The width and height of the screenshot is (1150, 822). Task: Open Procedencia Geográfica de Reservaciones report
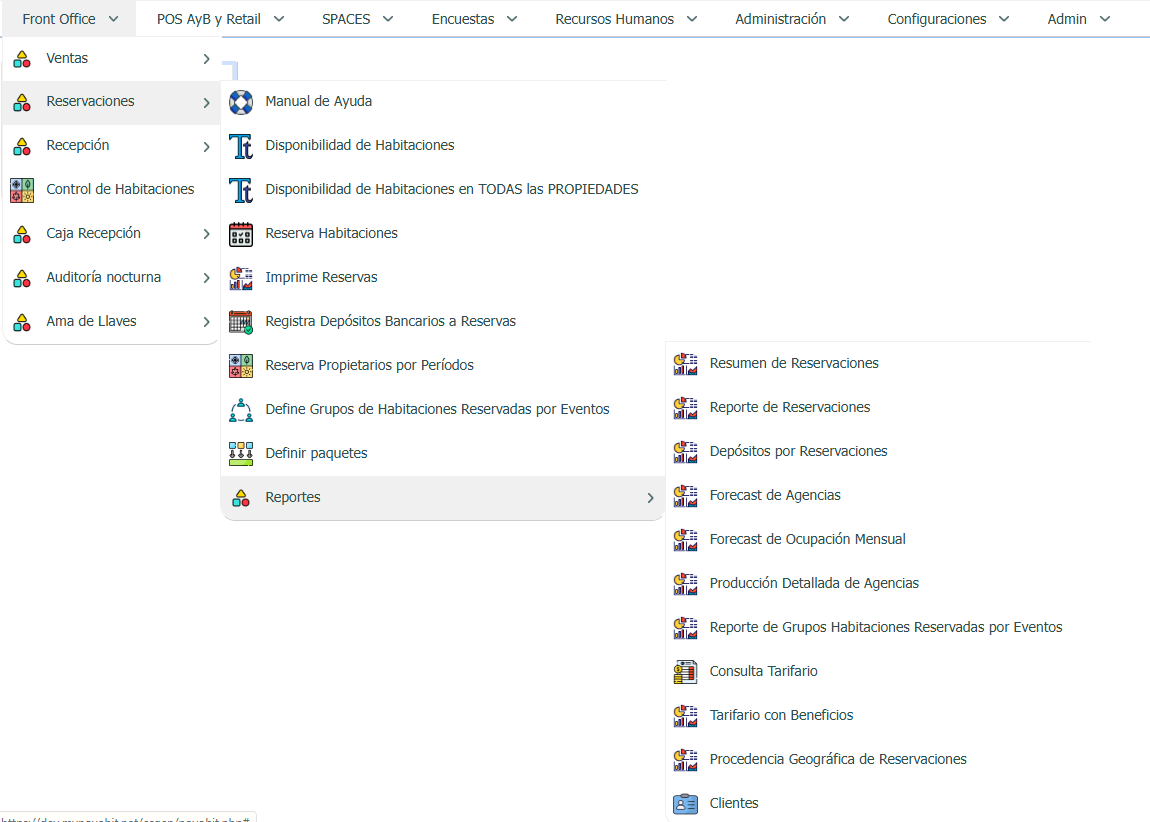pyautogui.click(x=837, y=760)
